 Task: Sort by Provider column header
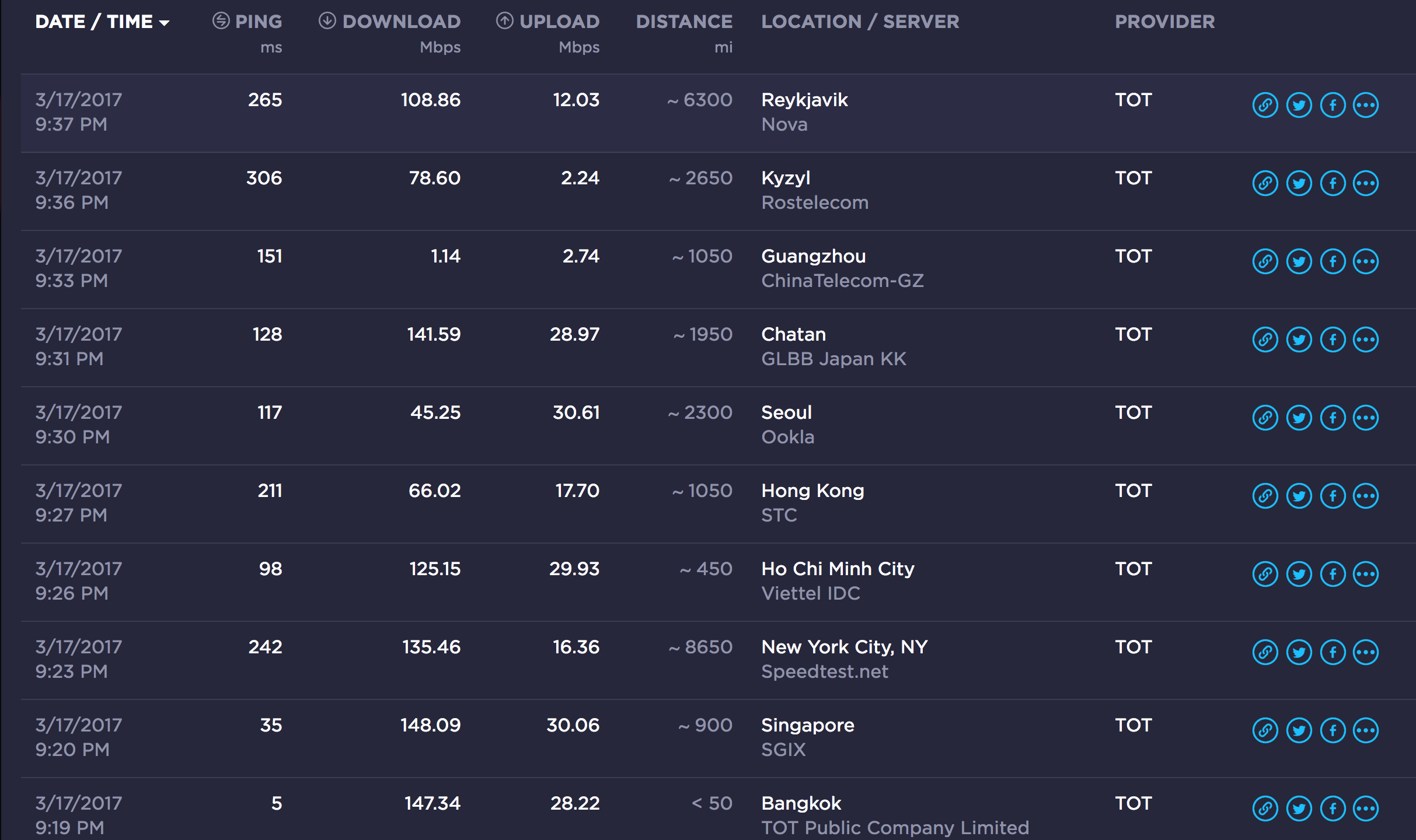(x=1165, y=22)
